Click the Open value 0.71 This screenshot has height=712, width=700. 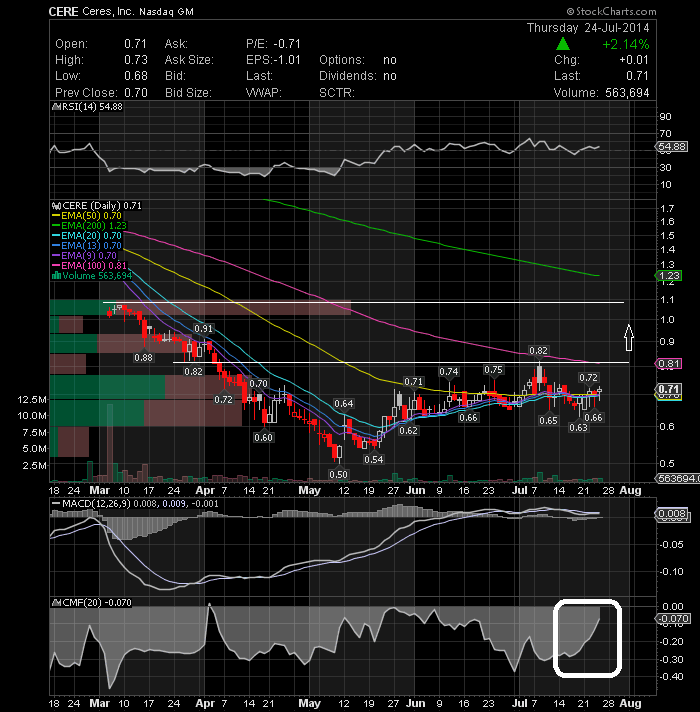pos(135,44)
